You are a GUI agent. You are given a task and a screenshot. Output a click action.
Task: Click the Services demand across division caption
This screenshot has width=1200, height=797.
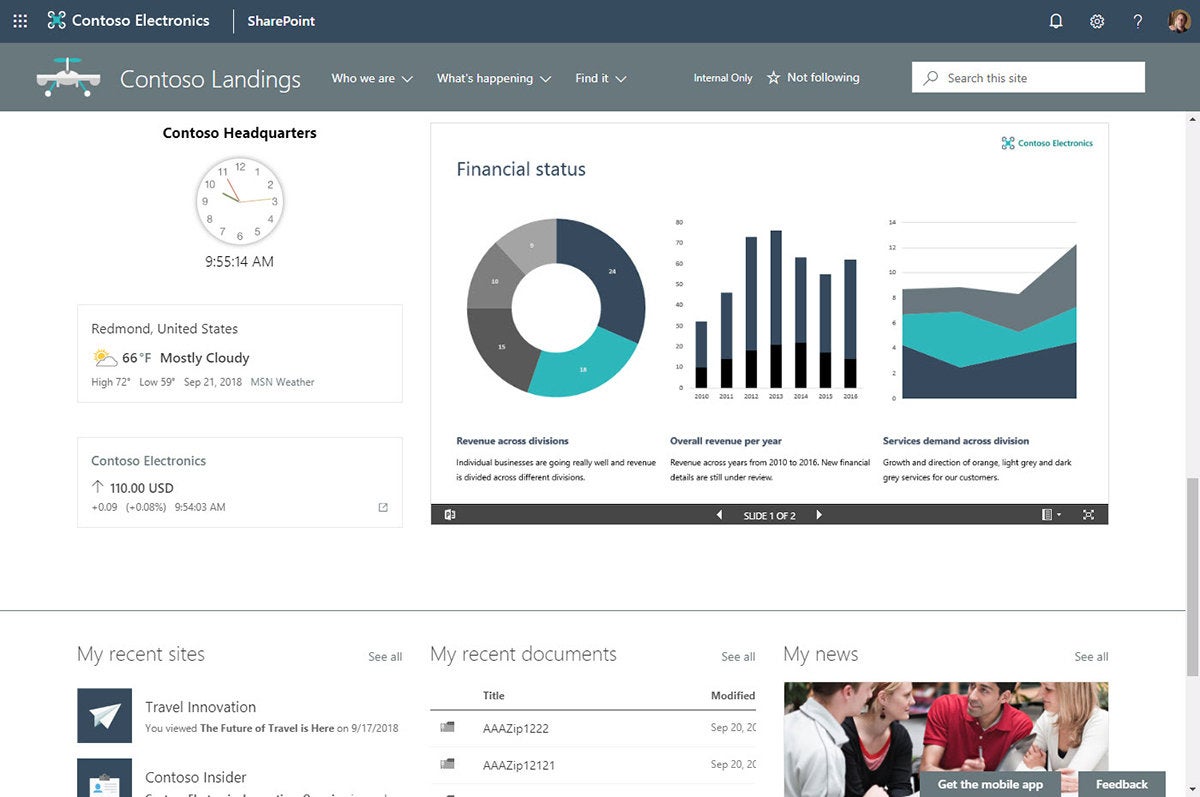956,441
